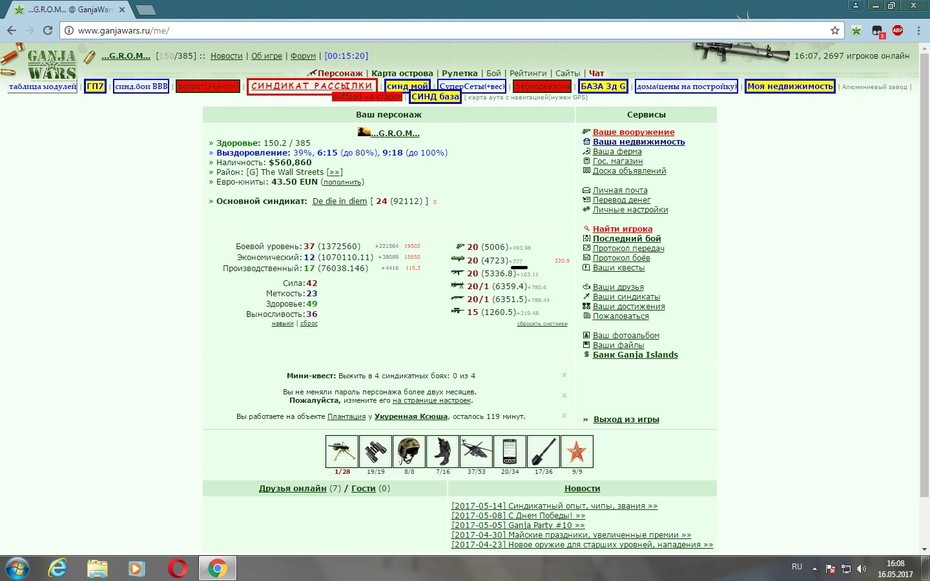Go back using browser back arrow

(12, 30)
